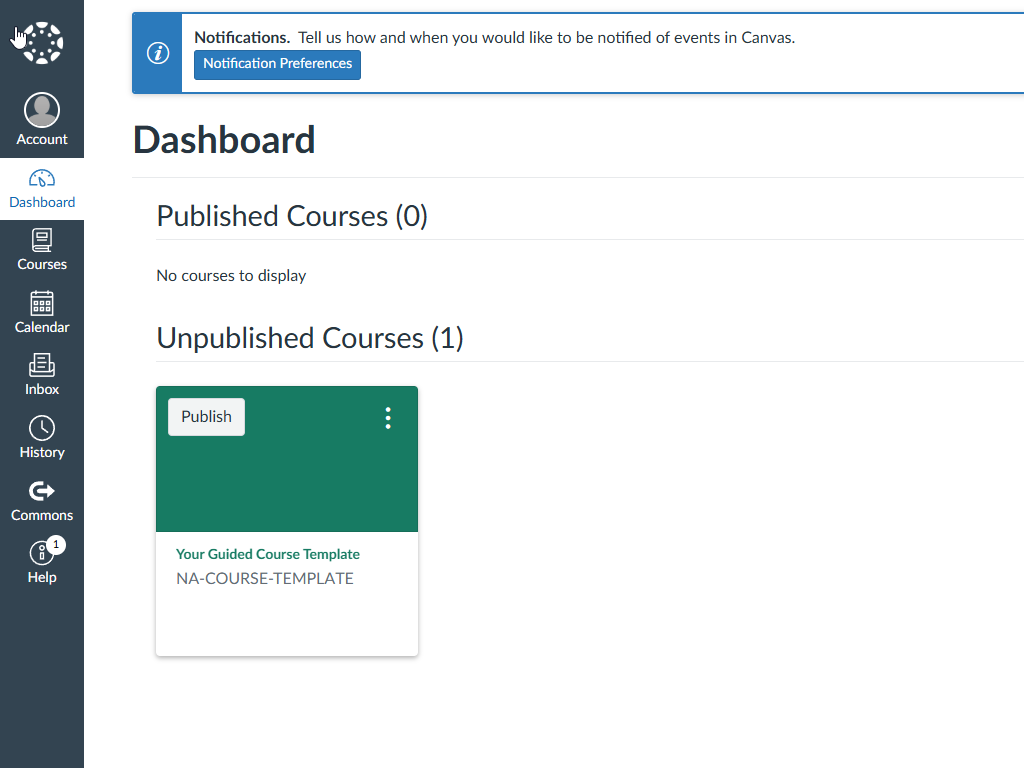Click the Published Courses (0) heading

[292, 216]
